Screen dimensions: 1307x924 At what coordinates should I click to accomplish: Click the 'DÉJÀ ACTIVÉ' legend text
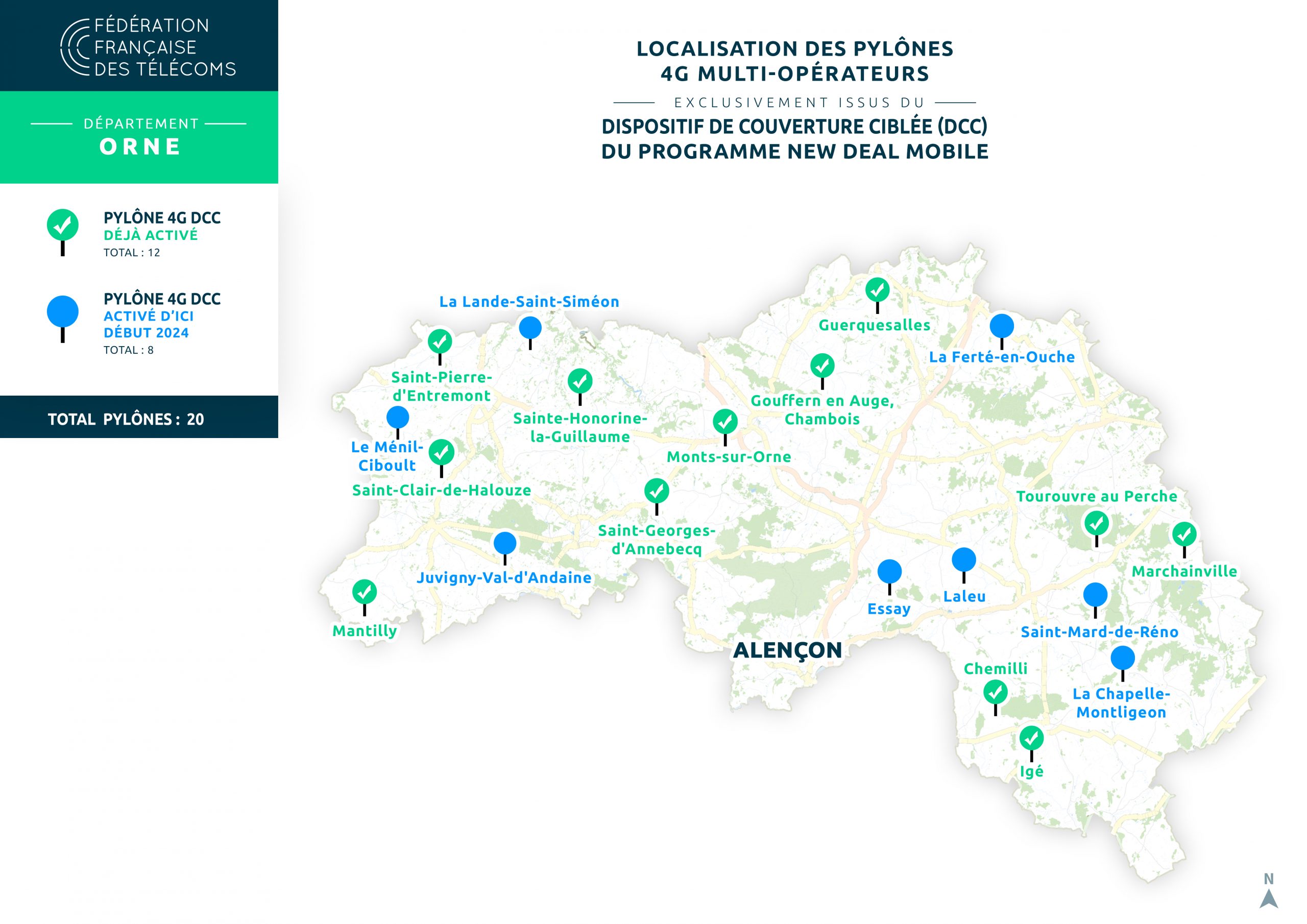coord(150,235)
